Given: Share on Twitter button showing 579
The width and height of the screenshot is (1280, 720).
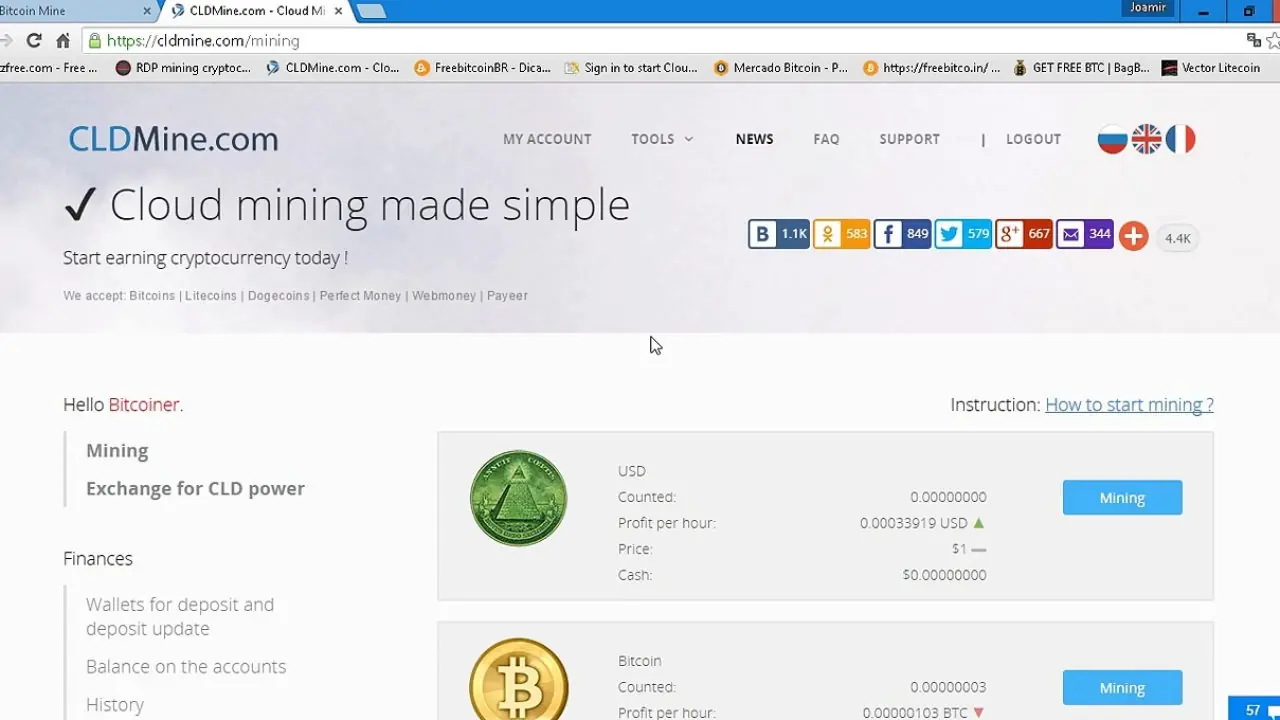Looking at the screenshot, I should click(964, 234).
